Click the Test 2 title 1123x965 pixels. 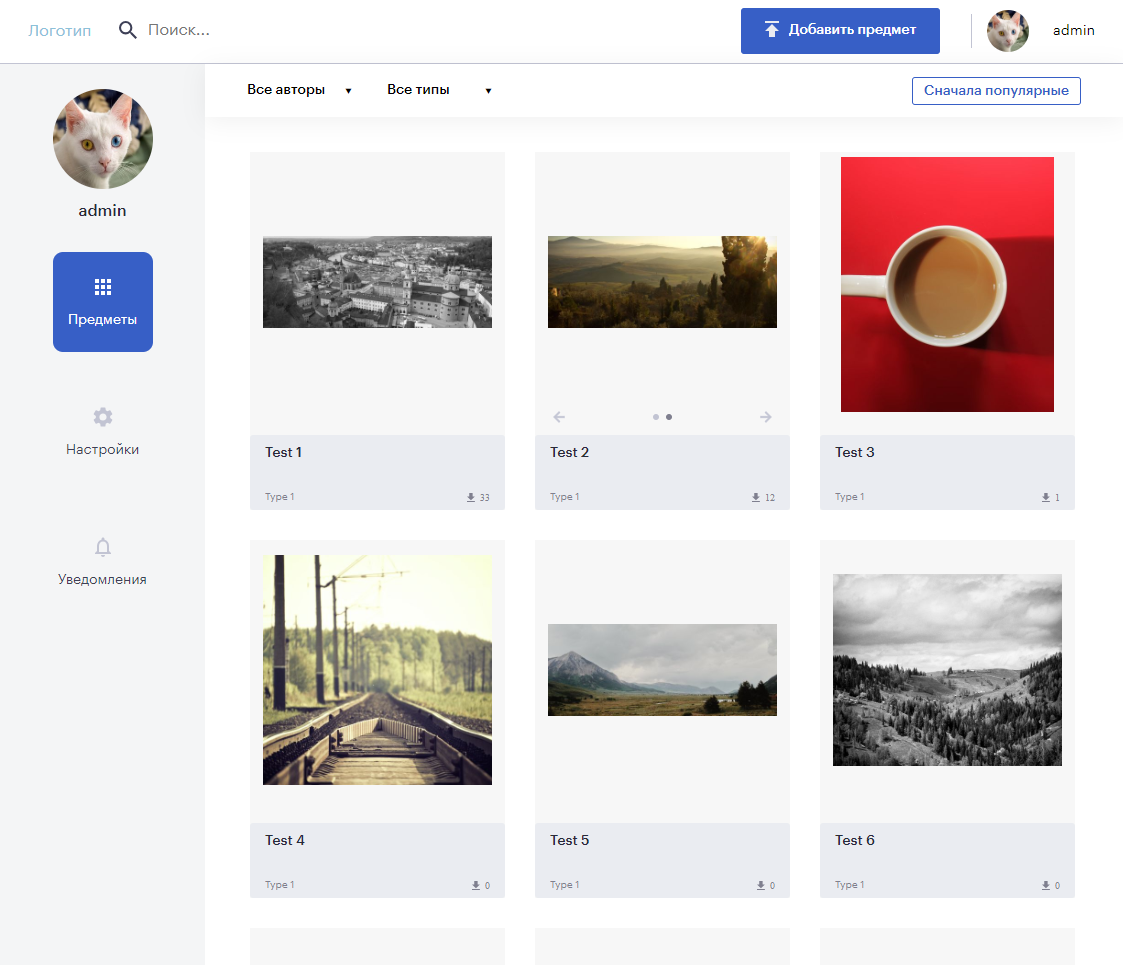pyautogui.click(x=569, y=453)
